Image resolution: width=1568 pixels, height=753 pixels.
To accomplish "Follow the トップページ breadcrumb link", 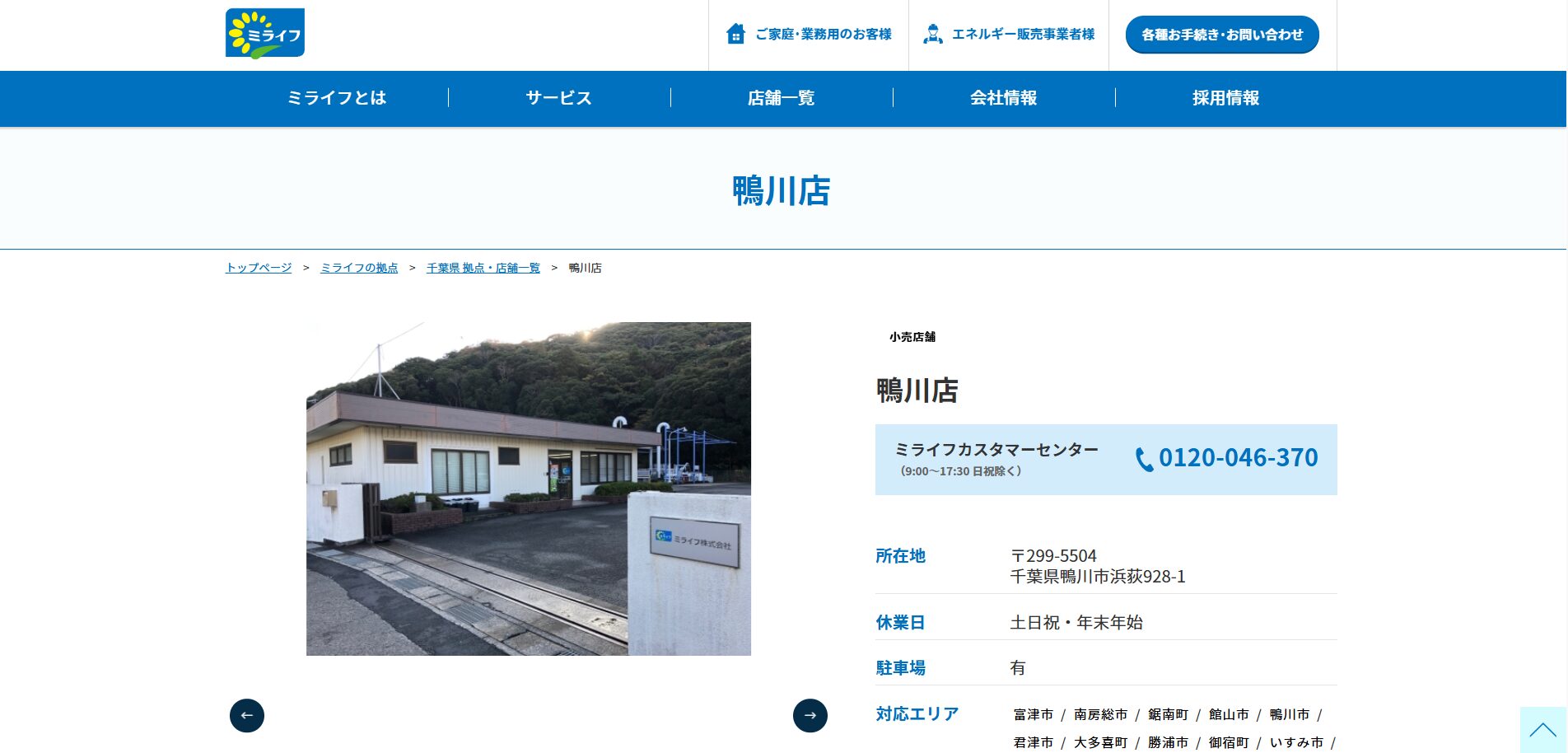I will coord(259,268).
